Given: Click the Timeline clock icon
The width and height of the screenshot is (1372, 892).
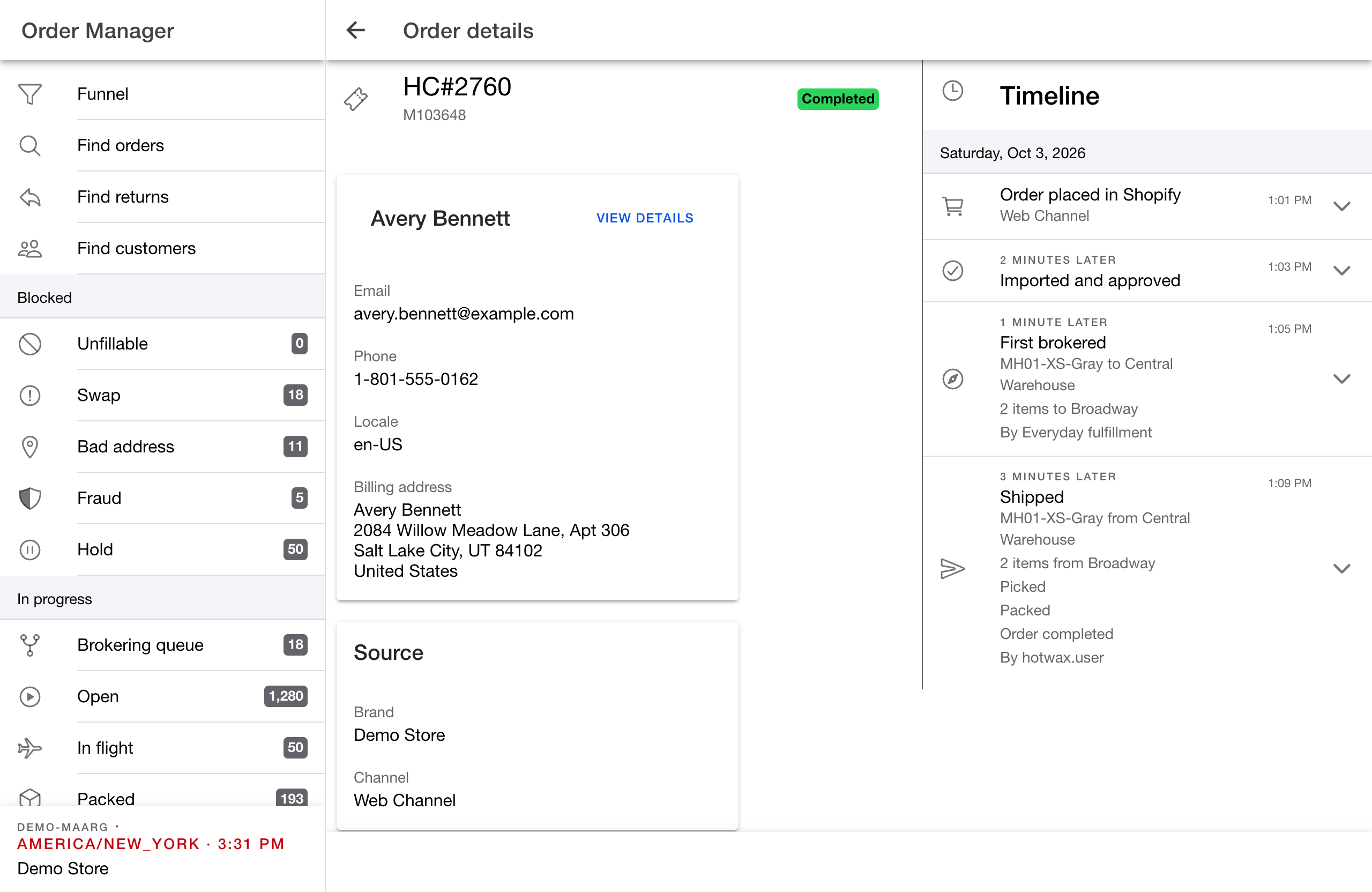Looking at the screenshot, I should 952,91.
